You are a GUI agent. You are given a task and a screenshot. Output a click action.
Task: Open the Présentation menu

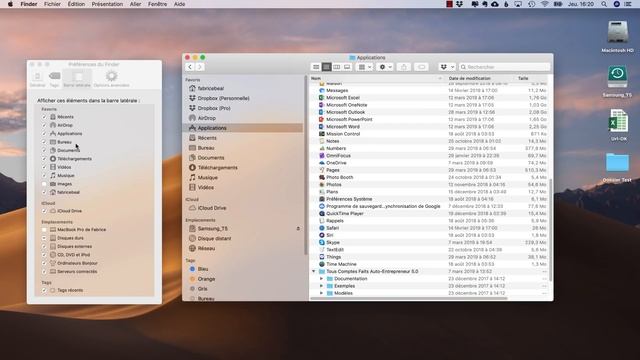[x=107, y=4]
